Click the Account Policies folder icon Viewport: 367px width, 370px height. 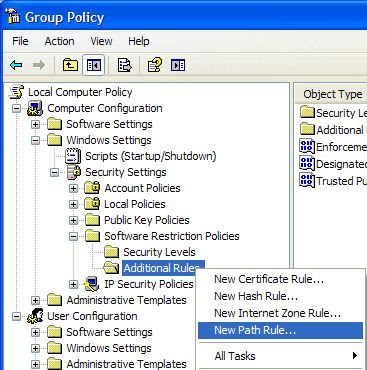92,188
